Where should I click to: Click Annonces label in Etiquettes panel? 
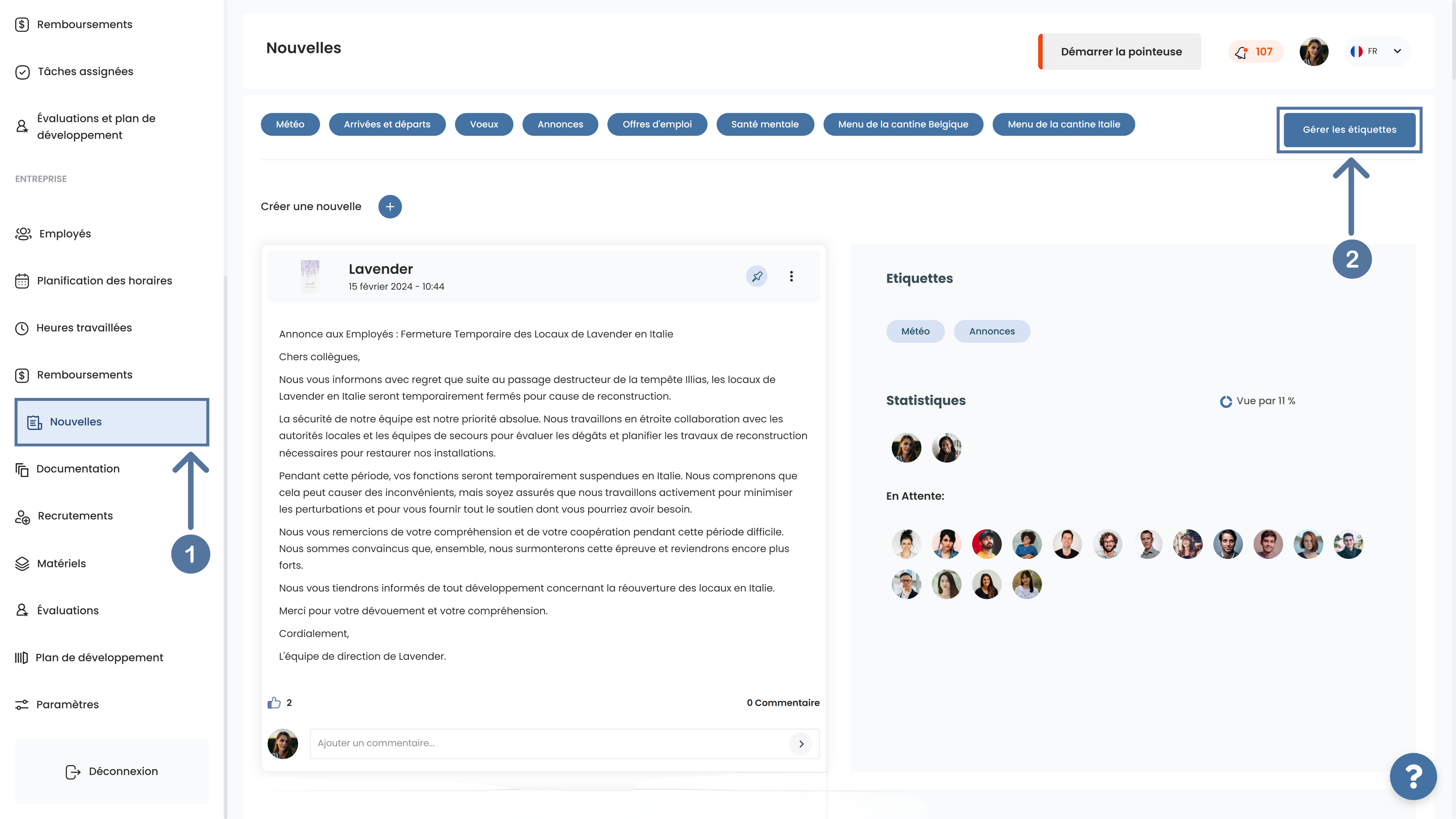[x=992, y=331]
